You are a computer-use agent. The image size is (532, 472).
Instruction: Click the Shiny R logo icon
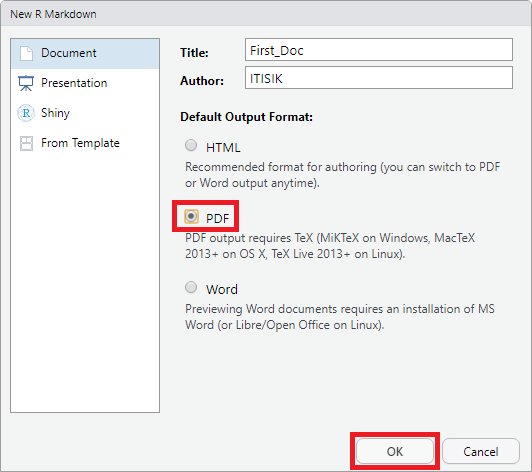coord(26,113)
